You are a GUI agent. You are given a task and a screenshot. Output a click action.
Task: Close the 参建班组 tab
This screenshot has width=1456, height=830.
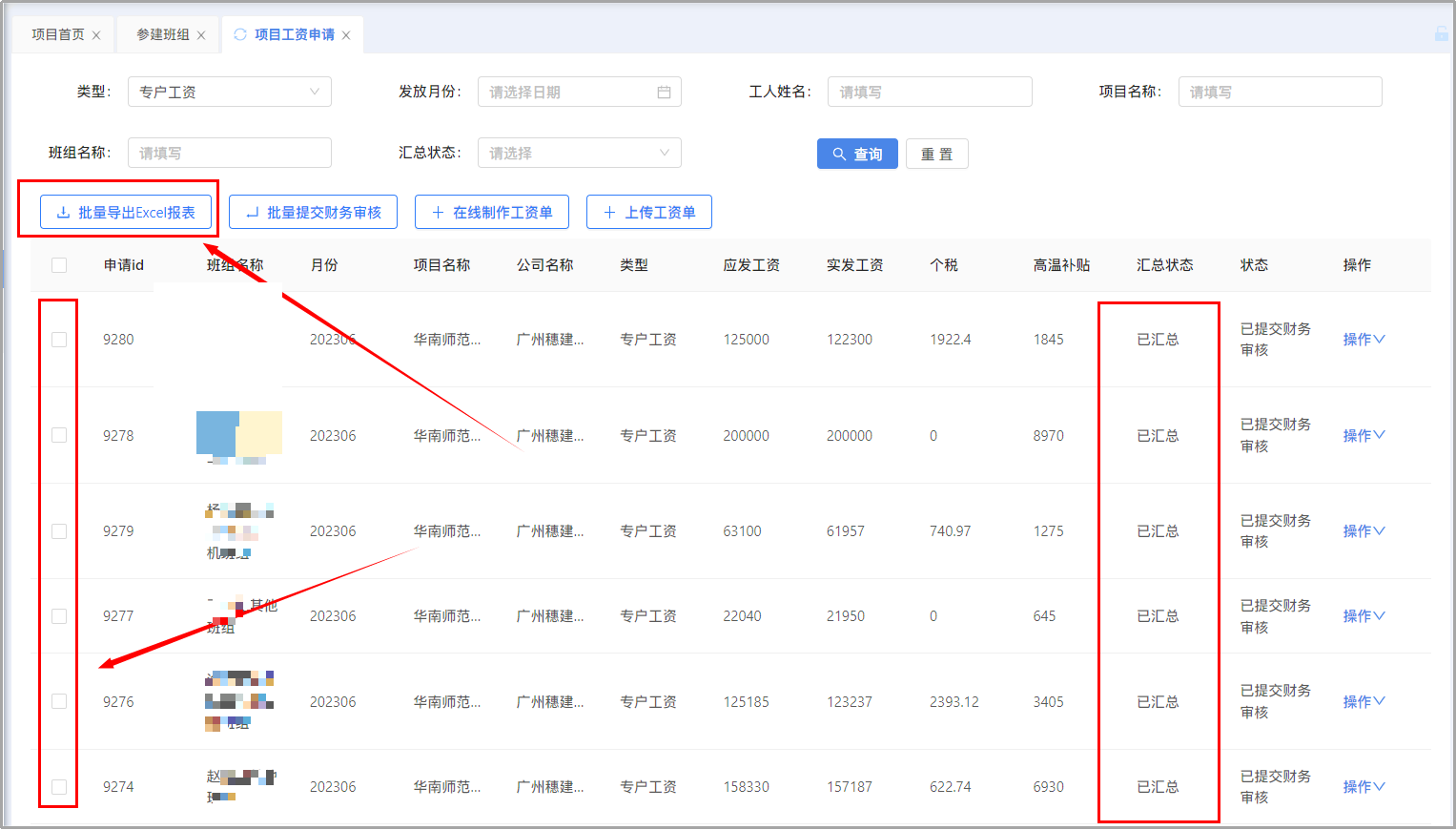(x=201, y=35)
